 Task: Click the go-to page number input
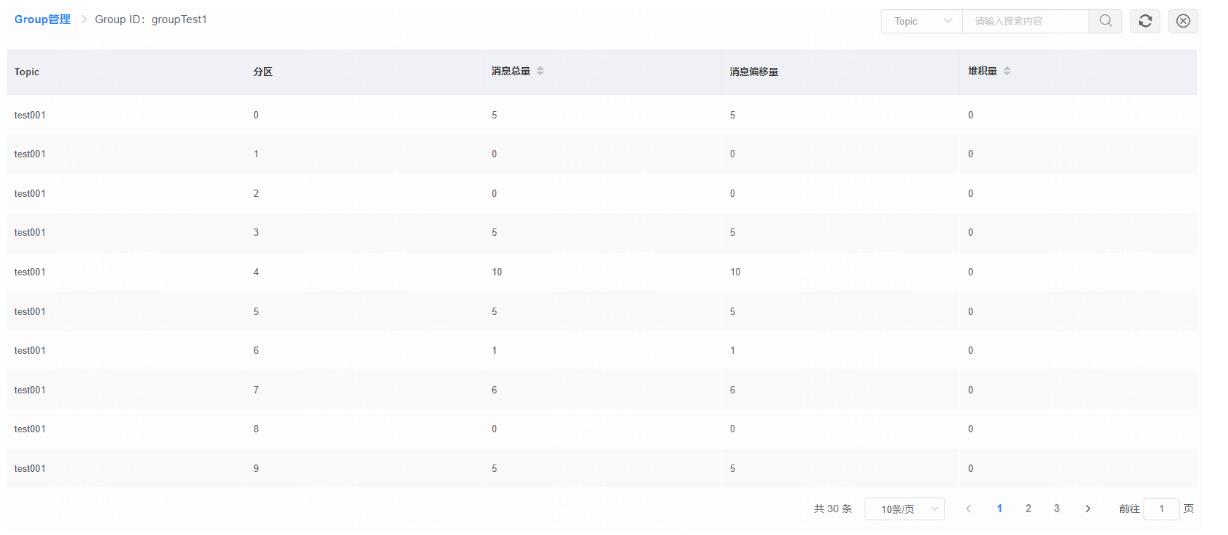[x=1161, y=510]
